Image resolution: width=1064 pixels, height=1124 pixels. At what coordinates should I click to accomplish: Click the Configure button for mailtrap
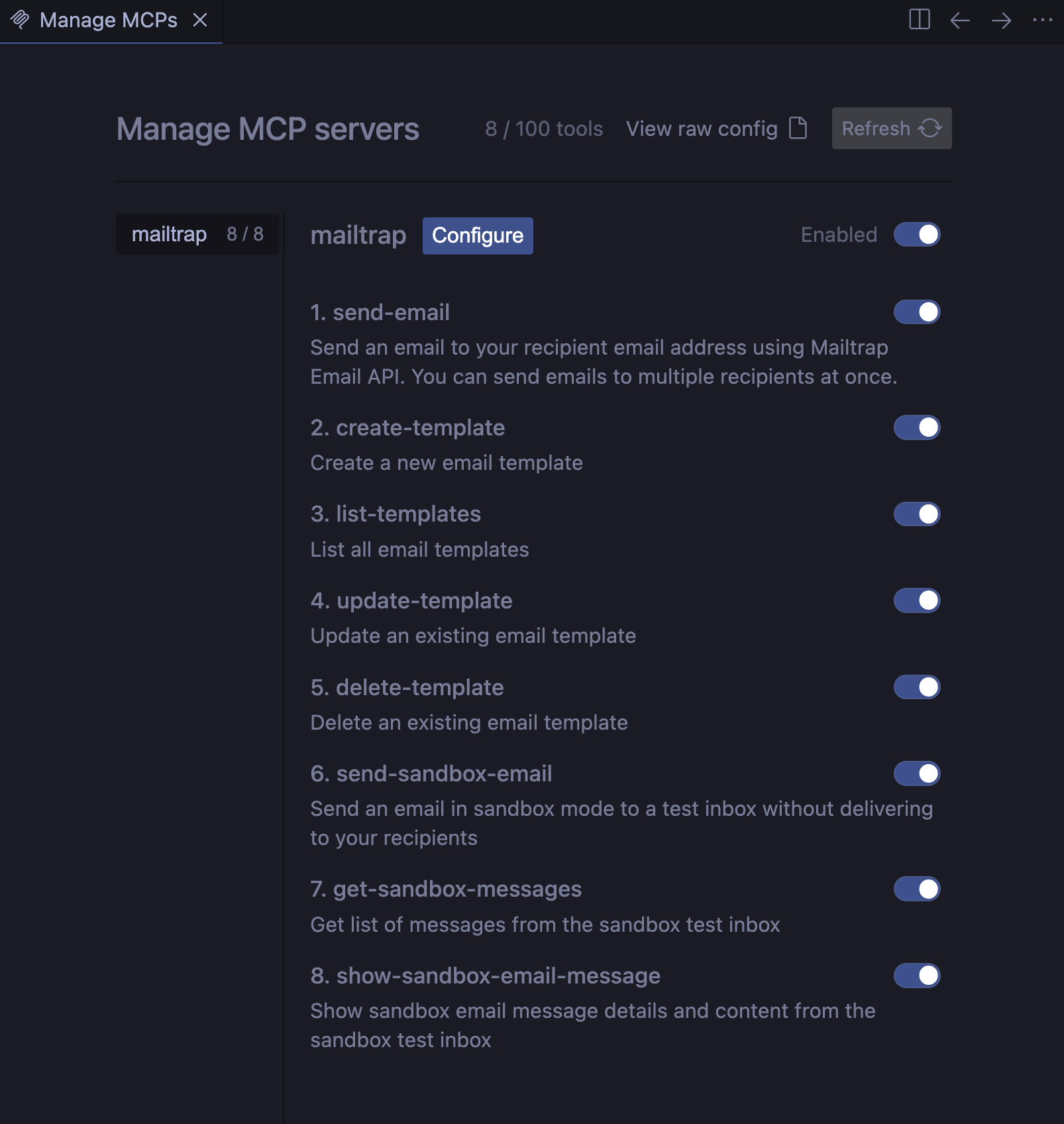tap(478, 235)
